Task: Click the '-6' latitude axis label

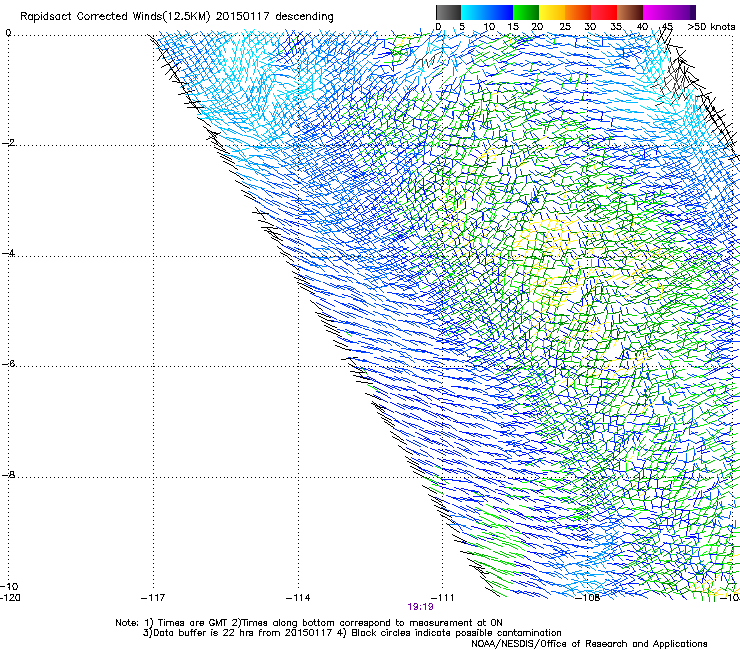Action: pos(8,364)
